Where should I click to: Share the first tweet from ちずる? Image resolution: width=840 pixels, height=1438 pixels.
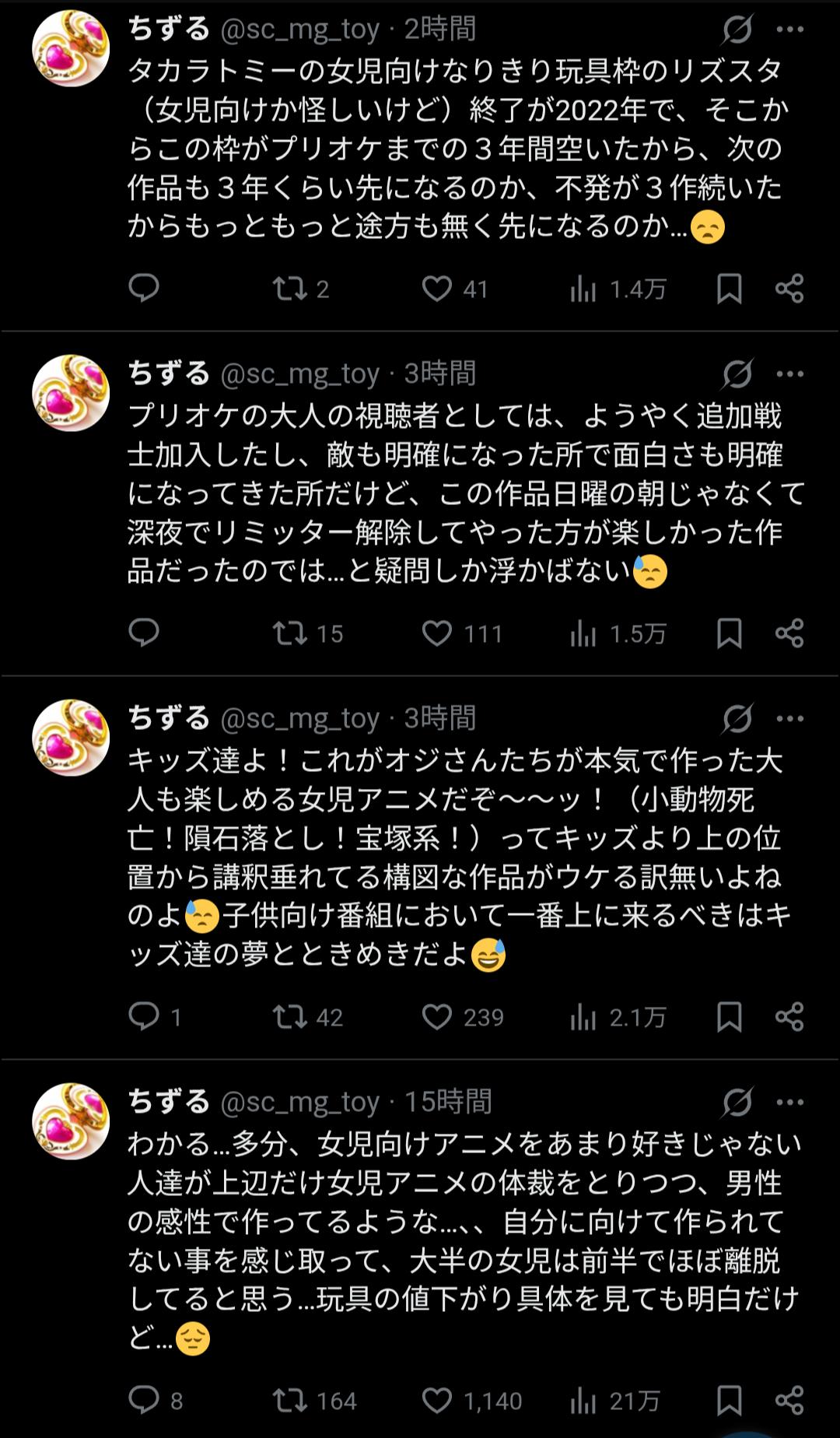(789, 289)
